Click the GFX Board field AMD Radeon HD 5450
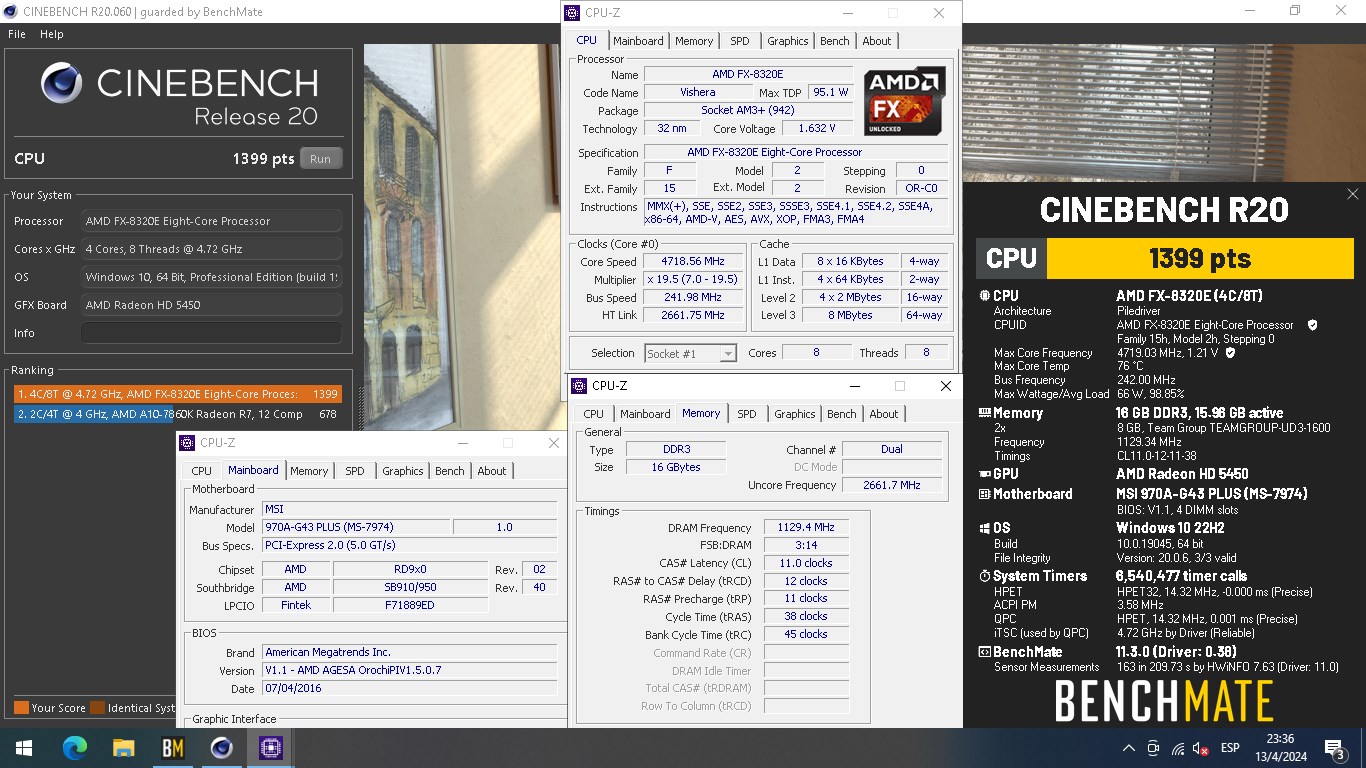The image size is (1366, 768). (x=211, y=305)
